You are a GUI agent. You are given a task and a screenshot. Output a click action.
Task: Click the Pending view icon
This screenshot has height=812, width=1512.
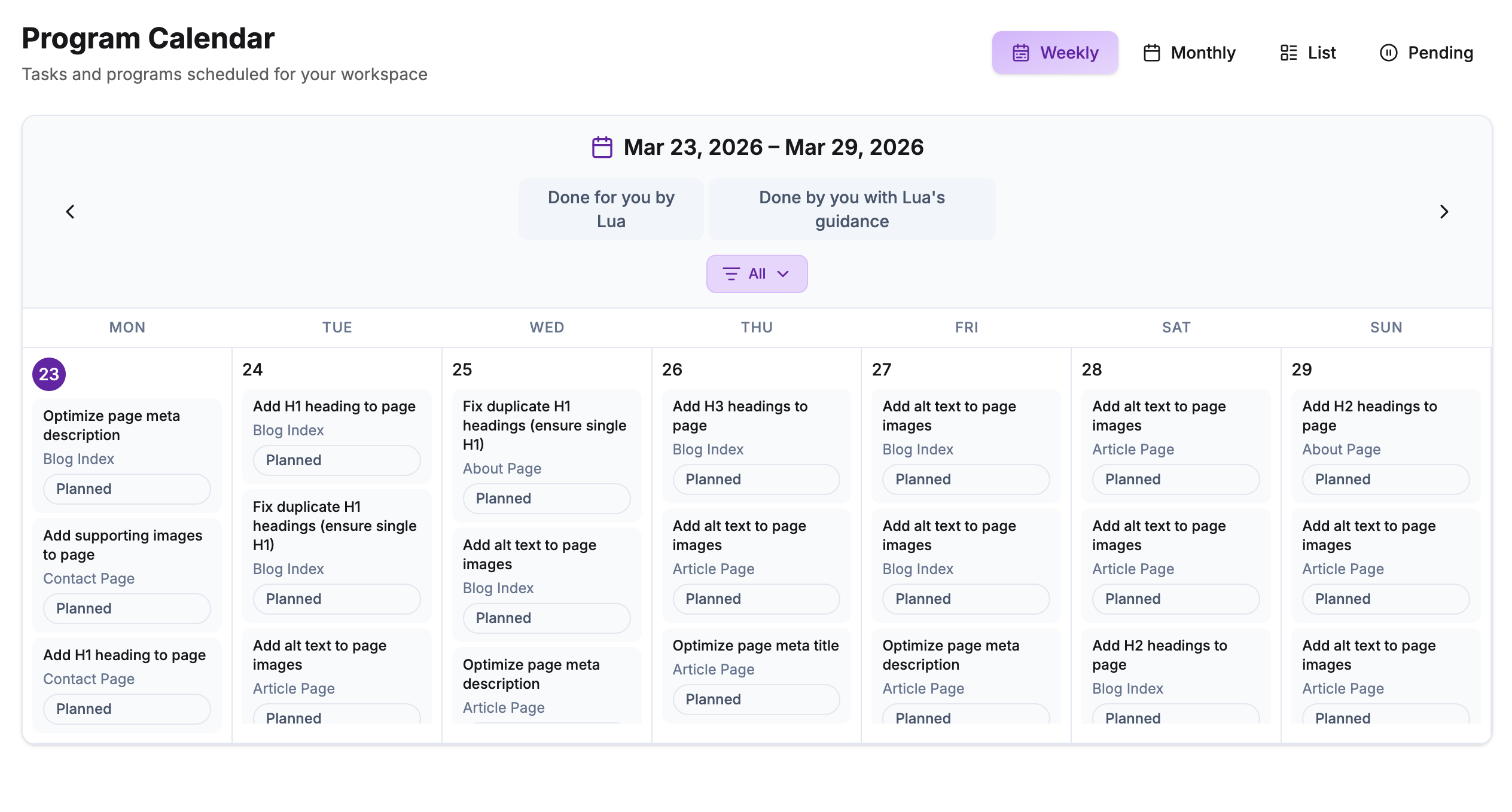[1389, 53]
